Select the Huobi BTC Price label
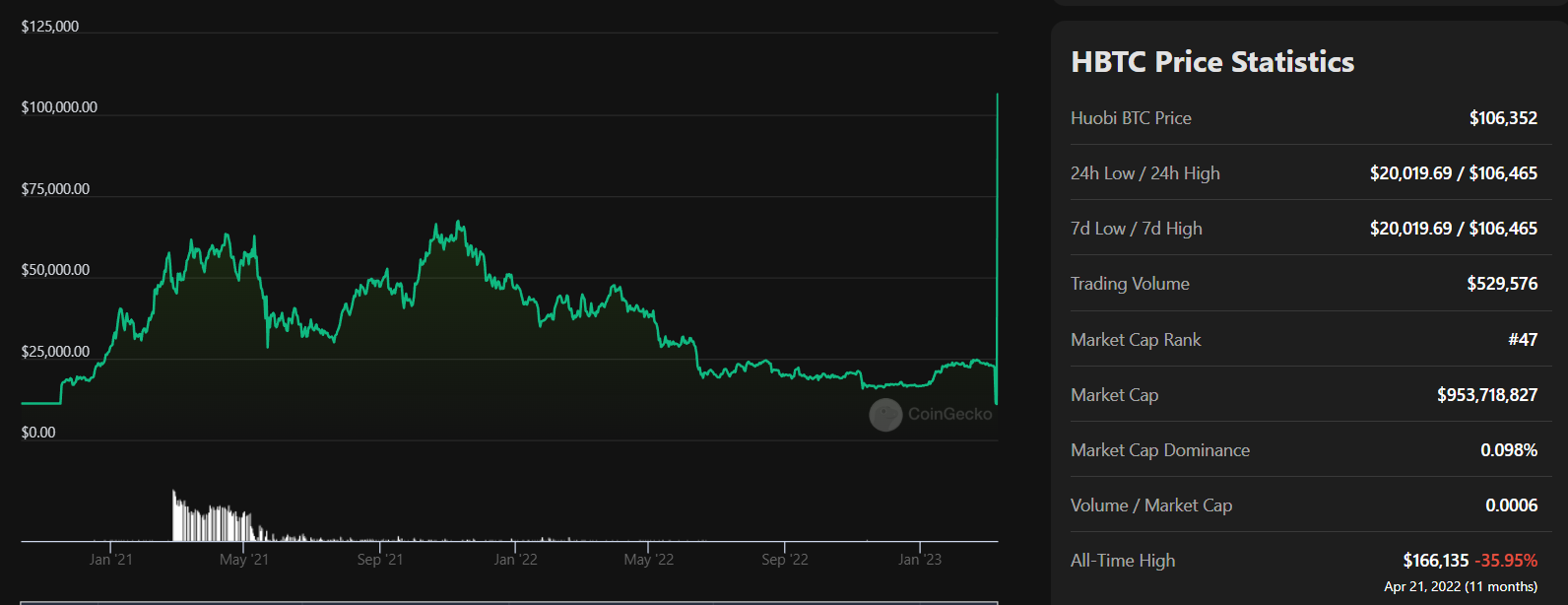 click(1131, 118)
